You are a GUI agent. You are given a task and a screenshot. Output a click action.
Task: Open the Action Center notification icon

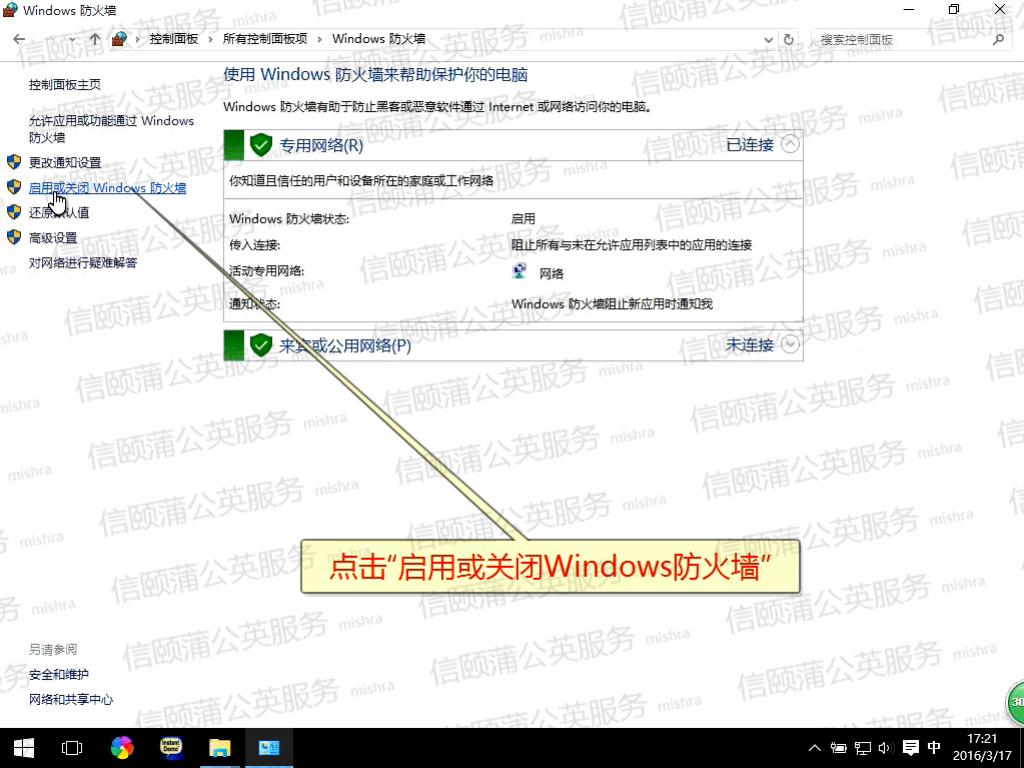coord(911,747)
